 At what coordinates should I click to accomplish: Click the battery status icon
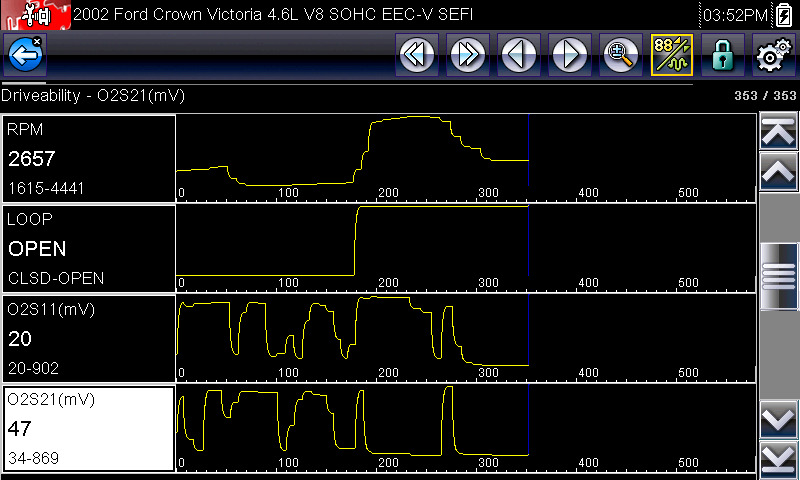click(784, 15)
